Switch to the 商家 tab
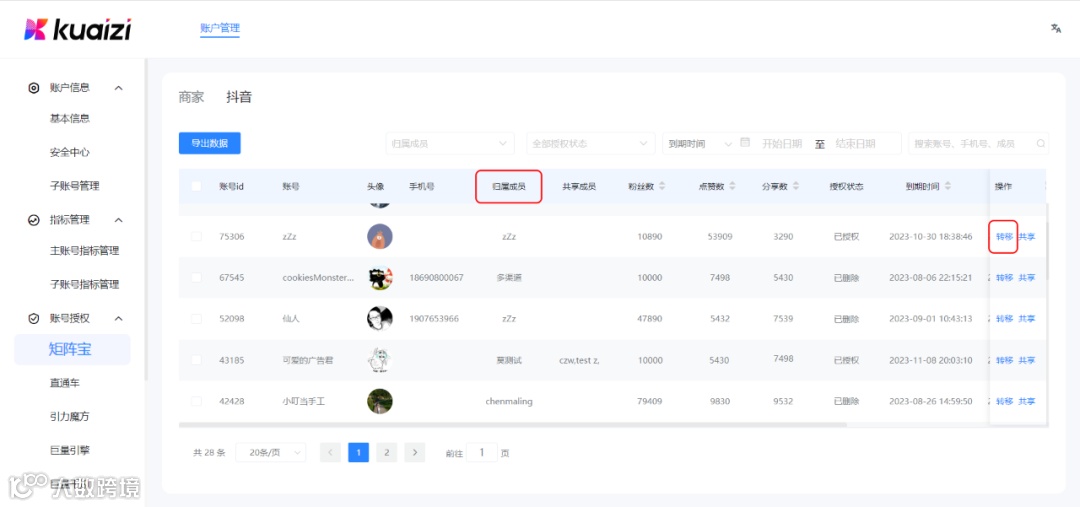This screenshot has height=507, width=1080. tap(191, 97)
